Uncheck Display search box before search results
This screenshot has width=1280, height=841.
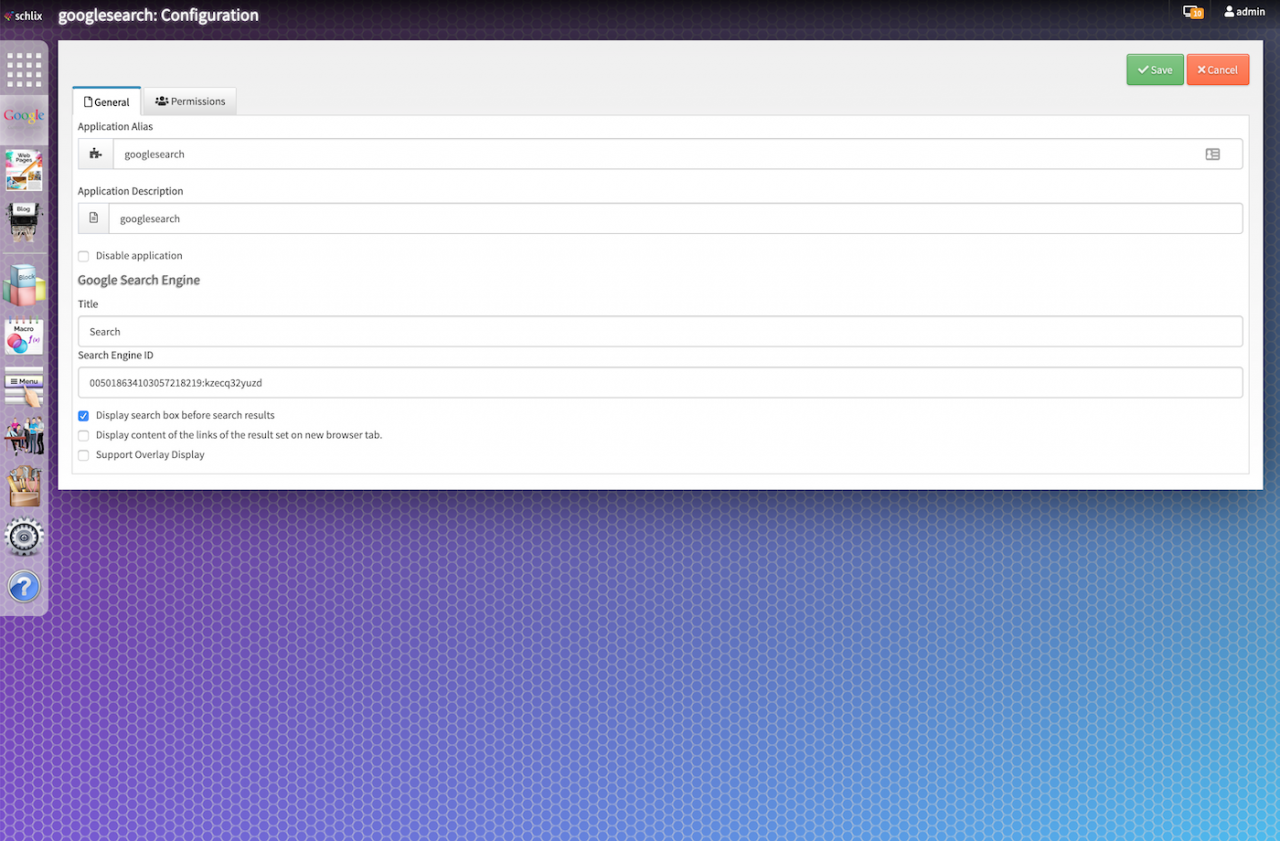(x=84, y=416)
